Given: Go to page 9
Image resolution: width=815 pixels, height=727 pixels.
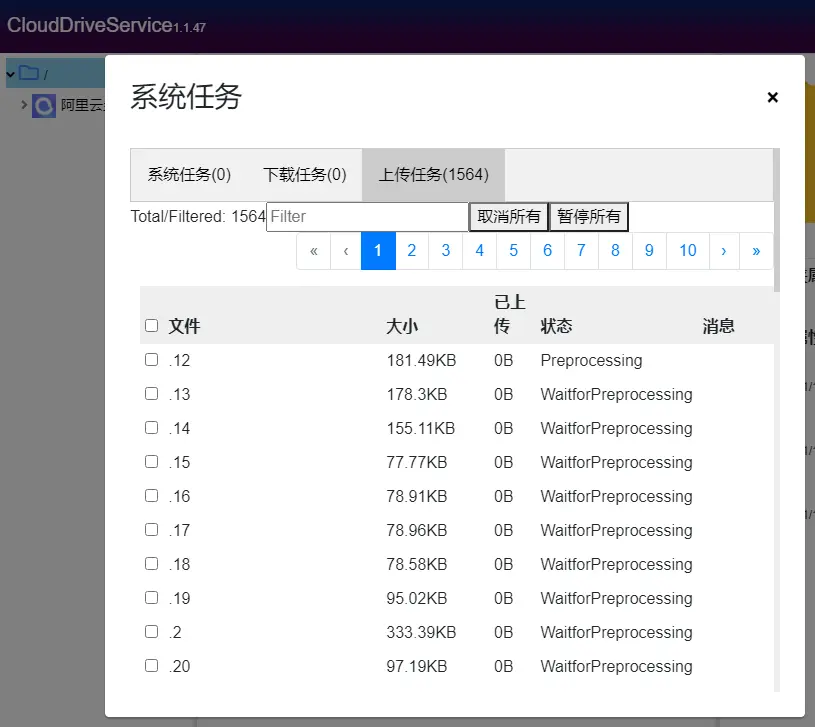Looking at the screenshot, I should (x=649, y=251).
